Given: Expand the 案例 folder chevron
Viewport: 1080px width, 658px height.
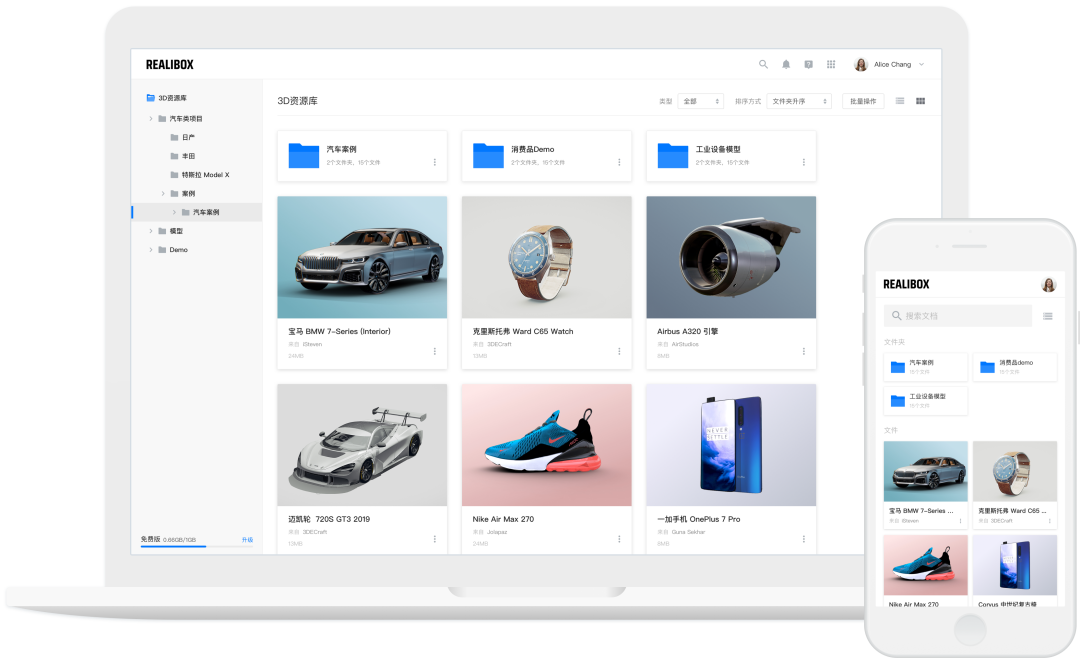Looking at the screenshot, I should [x=163, y=194].
